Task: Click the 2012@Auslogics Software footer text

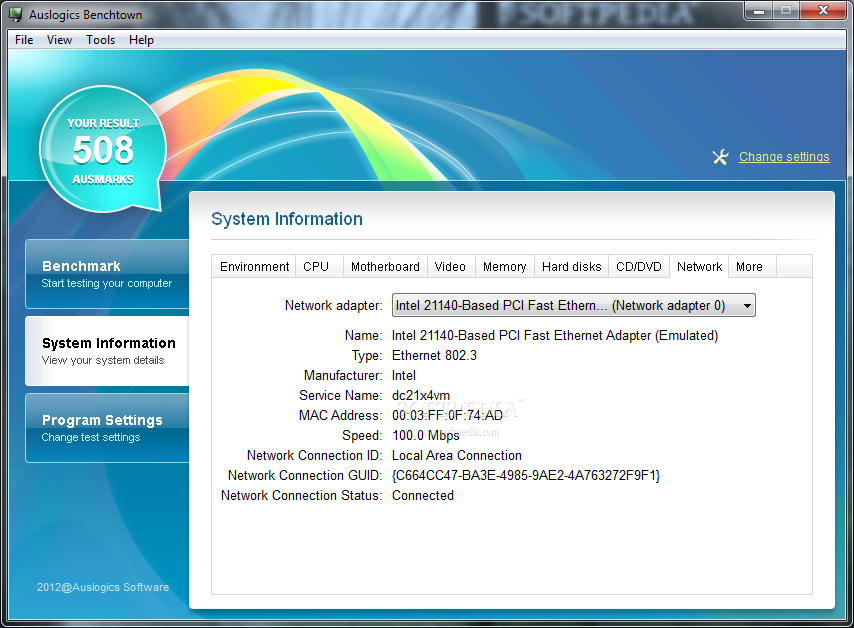Action: (103, 587)
